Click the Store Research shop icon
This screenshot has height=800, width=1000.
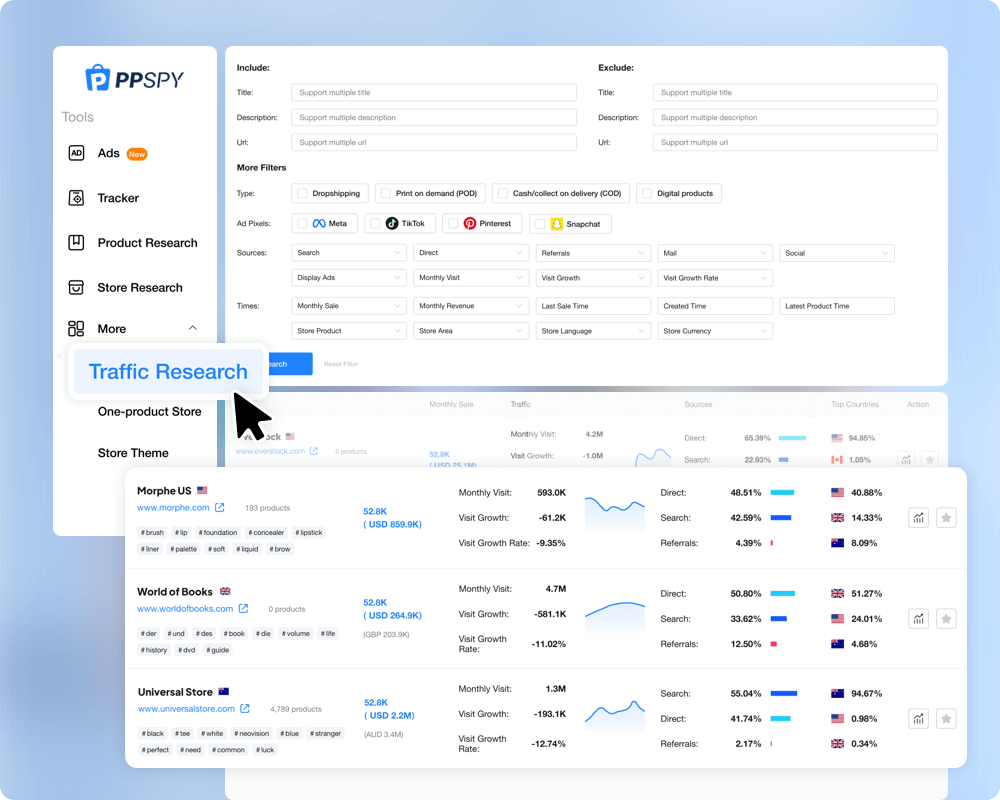pos(77,287)
